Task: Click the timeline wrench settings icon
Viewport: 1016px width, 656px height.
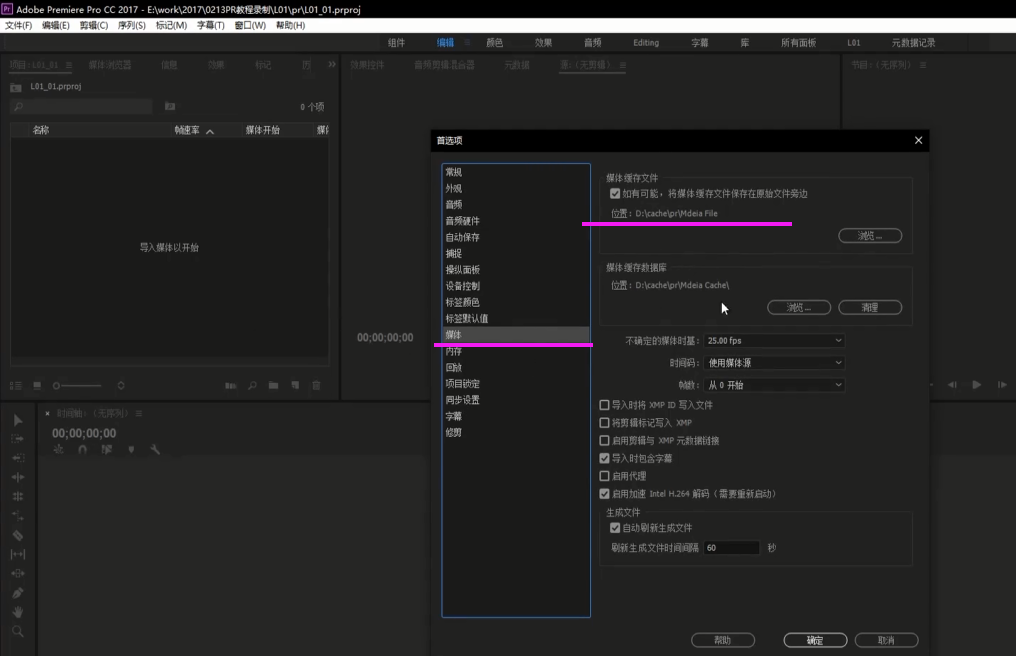Action: [x=155, y=450]
